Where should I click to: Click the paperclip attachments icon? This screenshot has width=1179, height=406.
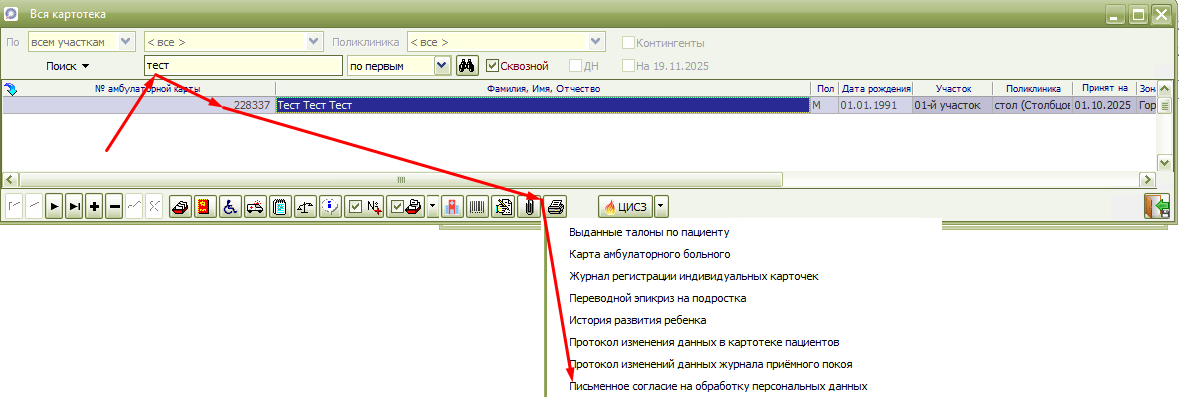(x=531, y=207)
